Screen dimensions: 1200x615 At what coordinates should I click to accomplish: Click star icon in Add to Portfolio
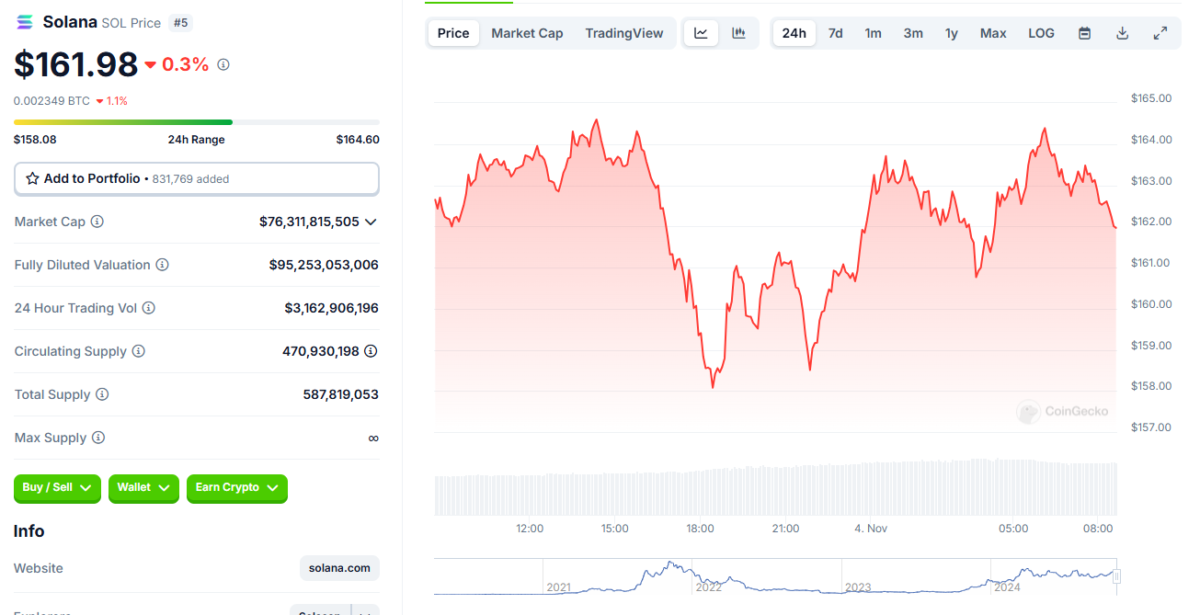pyautogui.click(x=33, y=179)
